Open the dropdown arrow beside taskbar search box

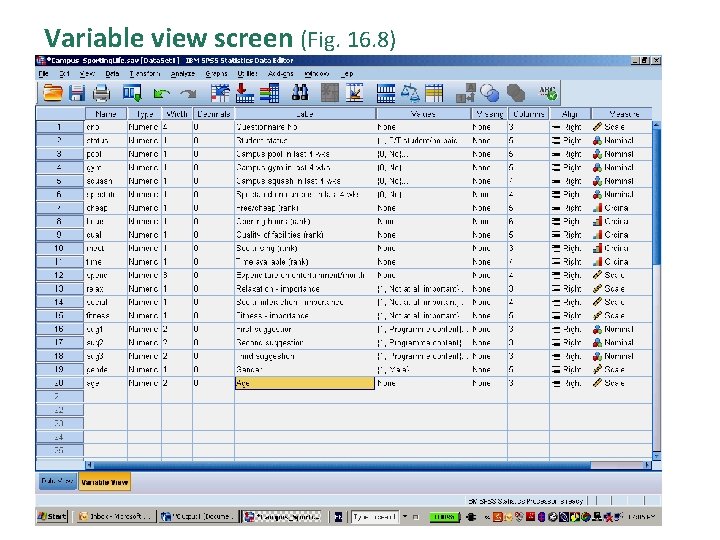click(405, 517)
